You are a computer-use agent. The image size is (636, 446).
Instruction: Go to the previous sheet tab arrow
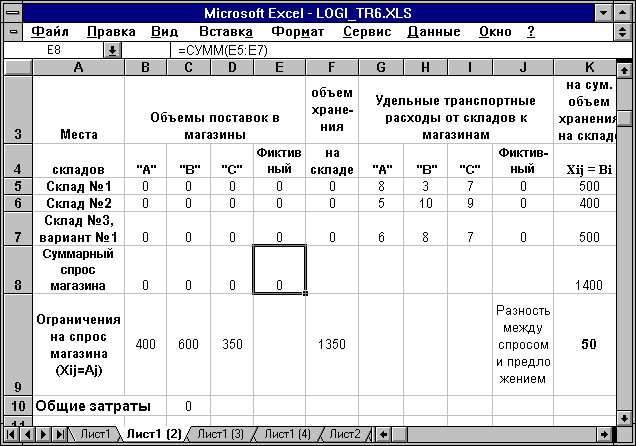[27, 435]
